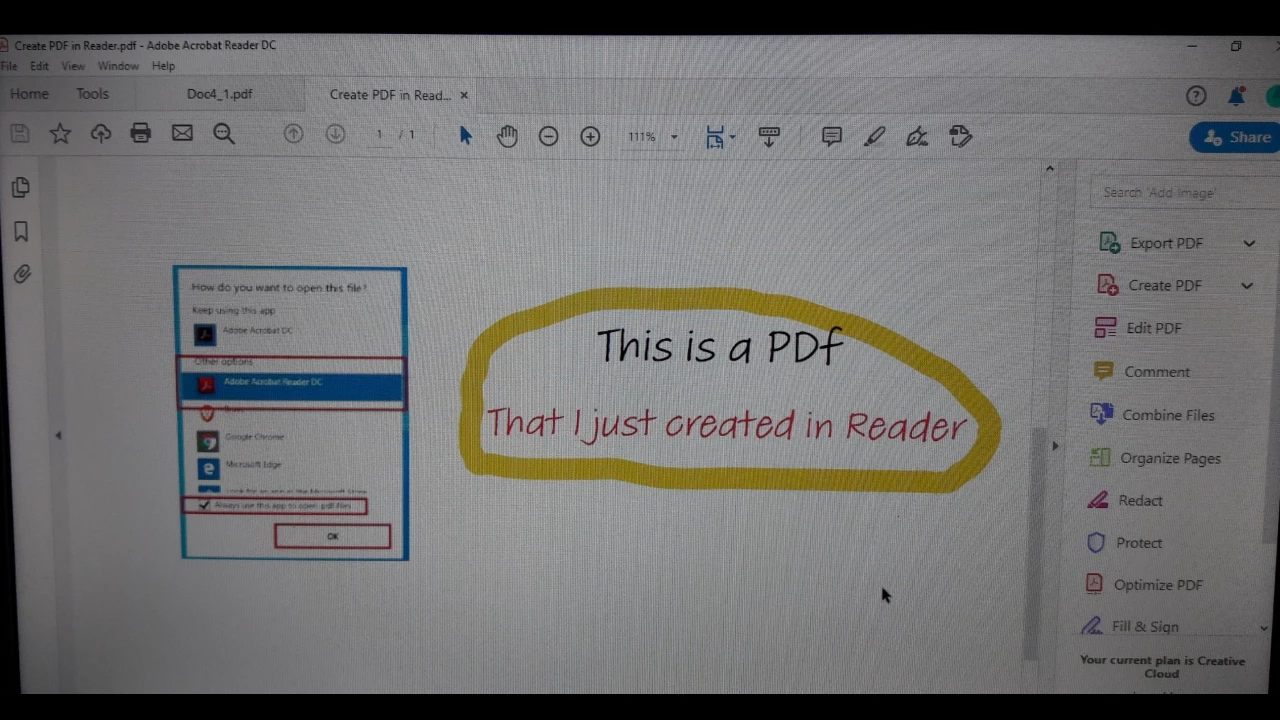Open the View menu
The height and width of the screenshot is (720, 1280).
pos(73,66)
